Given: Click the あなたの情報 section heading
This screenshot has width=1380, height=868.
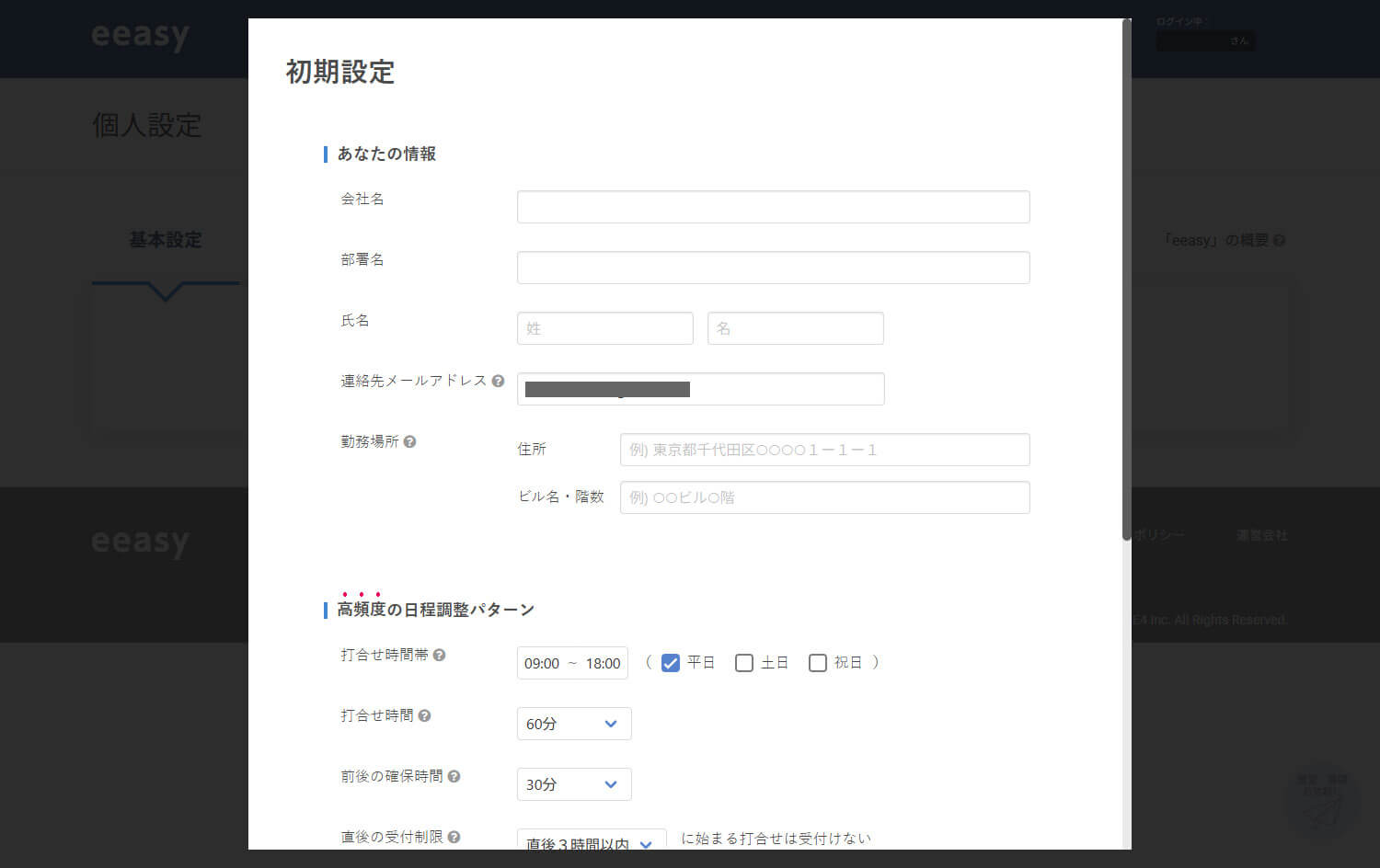Looking at the screenshot, I should (386, 154).
